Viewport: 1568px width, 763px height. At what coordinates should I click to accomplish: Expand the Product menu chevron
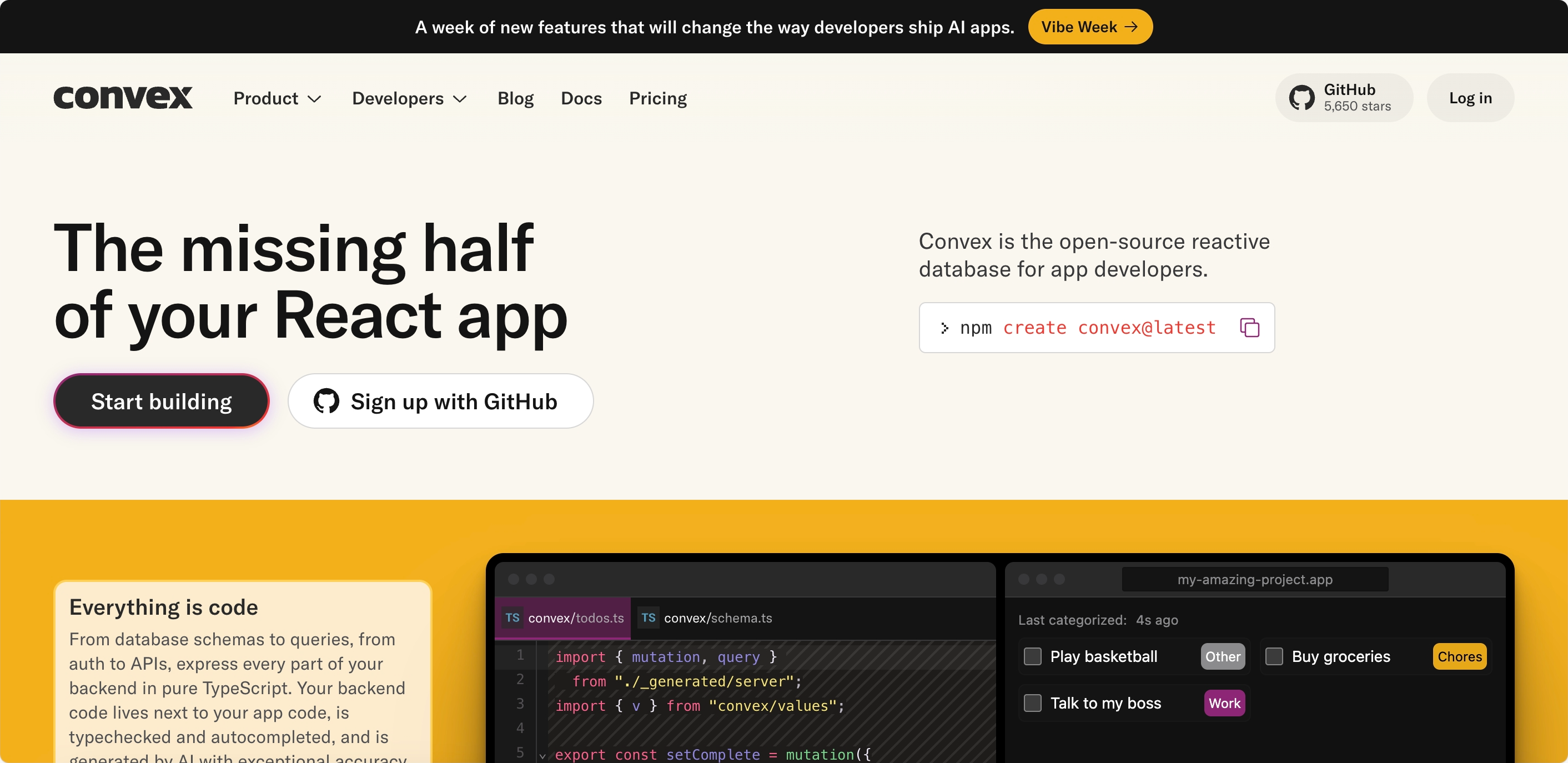click(x=314, y=99)
